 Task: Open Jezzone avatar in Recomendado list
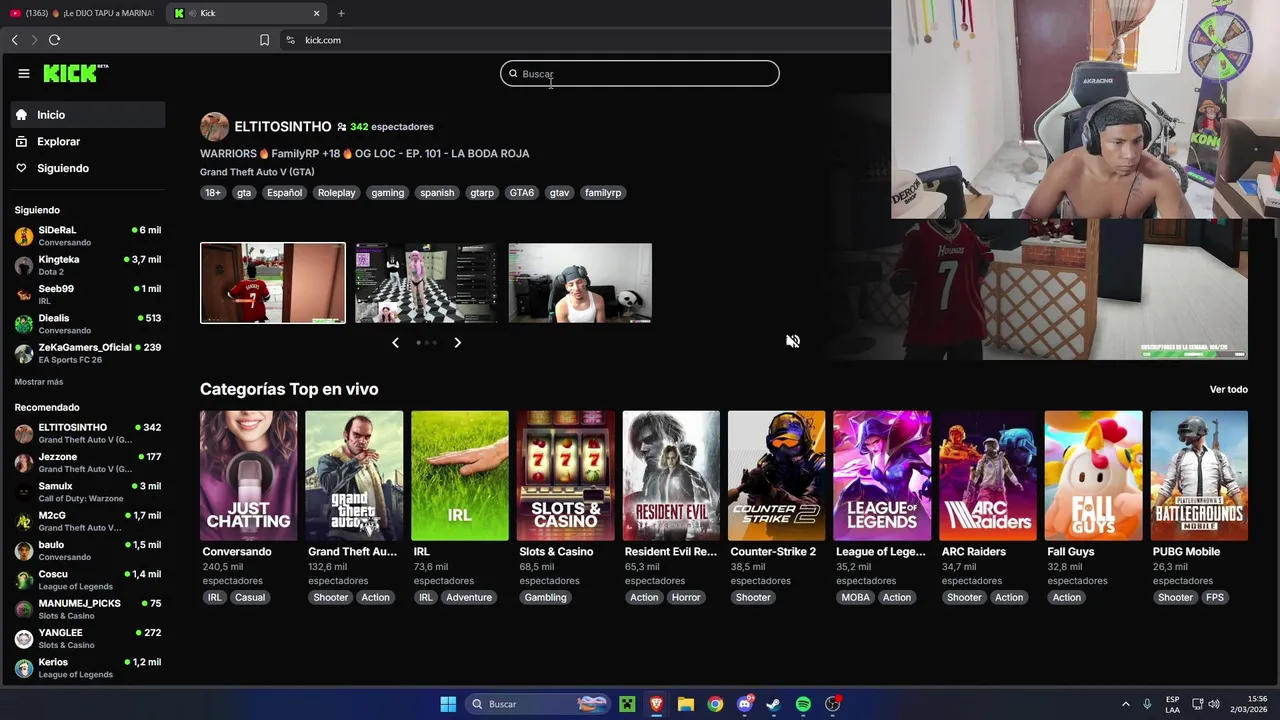(24, 463)
